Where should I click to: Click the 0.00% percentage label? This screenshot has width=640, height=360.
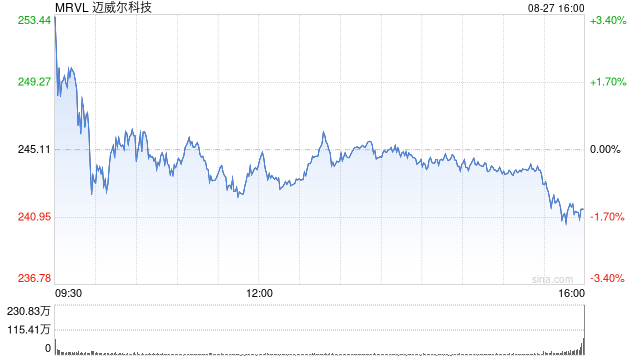click(x=605, y=150)
